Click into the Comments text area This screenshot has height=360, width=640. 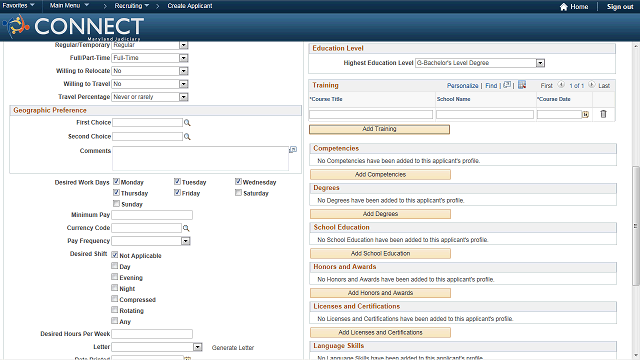coord(200,158)
